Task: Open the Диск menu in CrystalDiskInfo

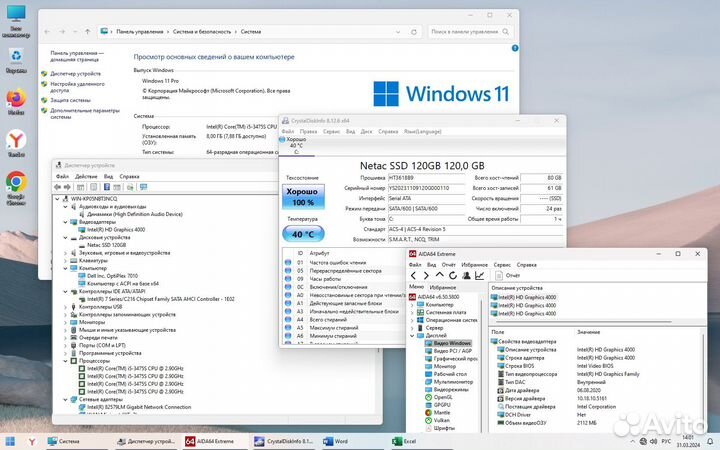Action: 366,131
